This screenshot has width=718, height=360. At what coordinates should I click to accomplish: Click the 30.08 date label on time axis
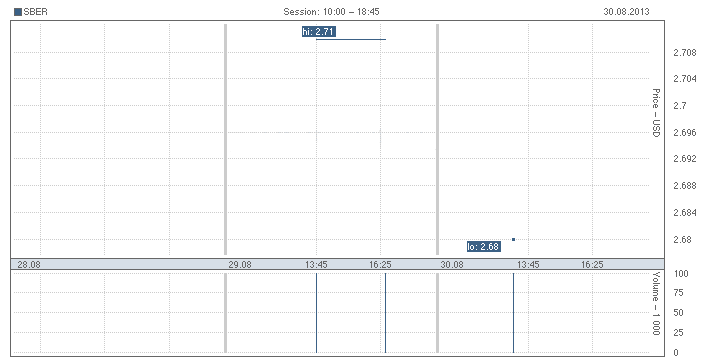pos(452,264)
